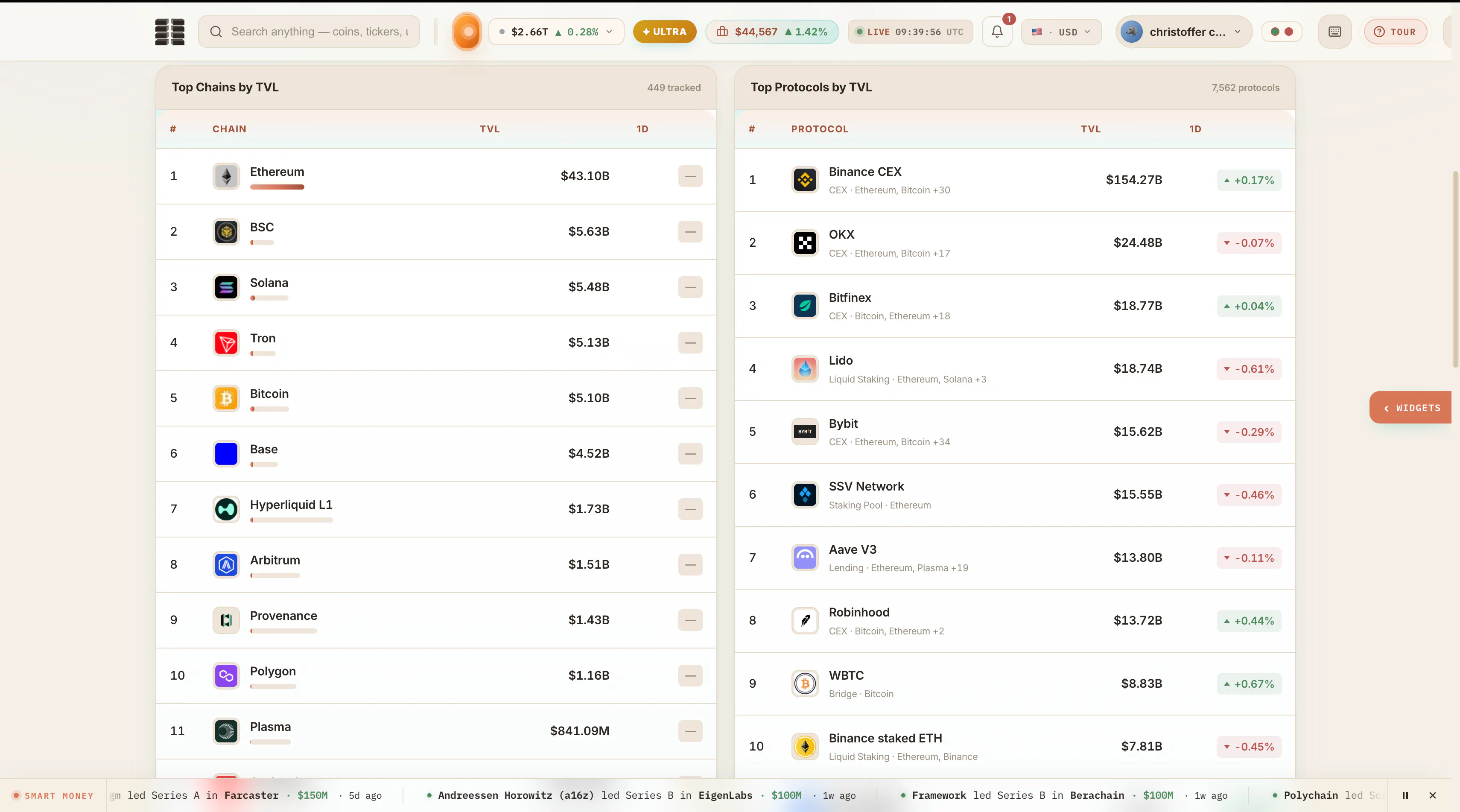The width and height of the screenshot is (1460, 812).
Task: Toggle the green and red color theme switch
Action: point(1282,32)
